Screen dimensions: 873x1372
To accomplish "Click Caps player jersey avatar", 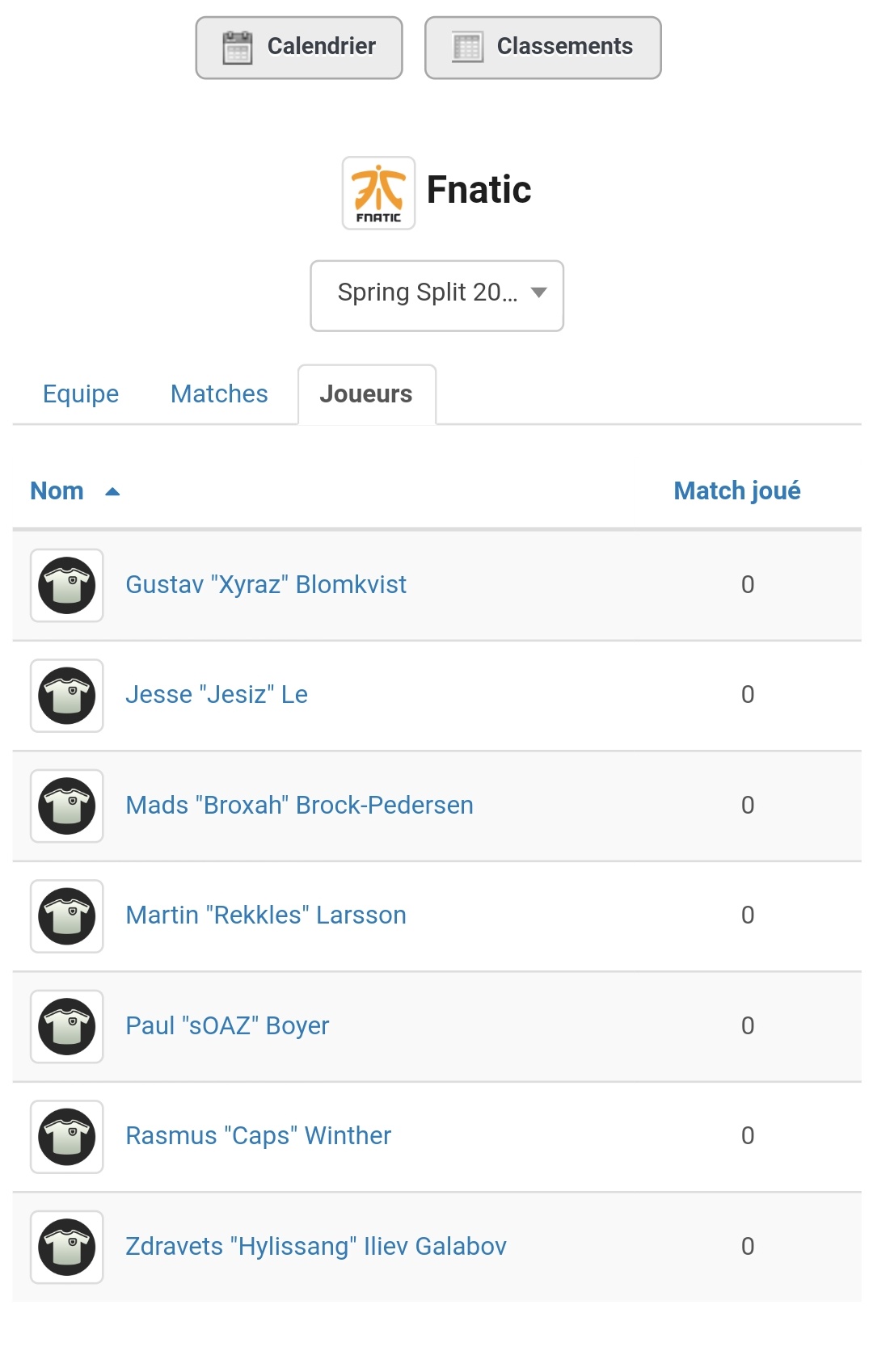I will click(67, 1136).
